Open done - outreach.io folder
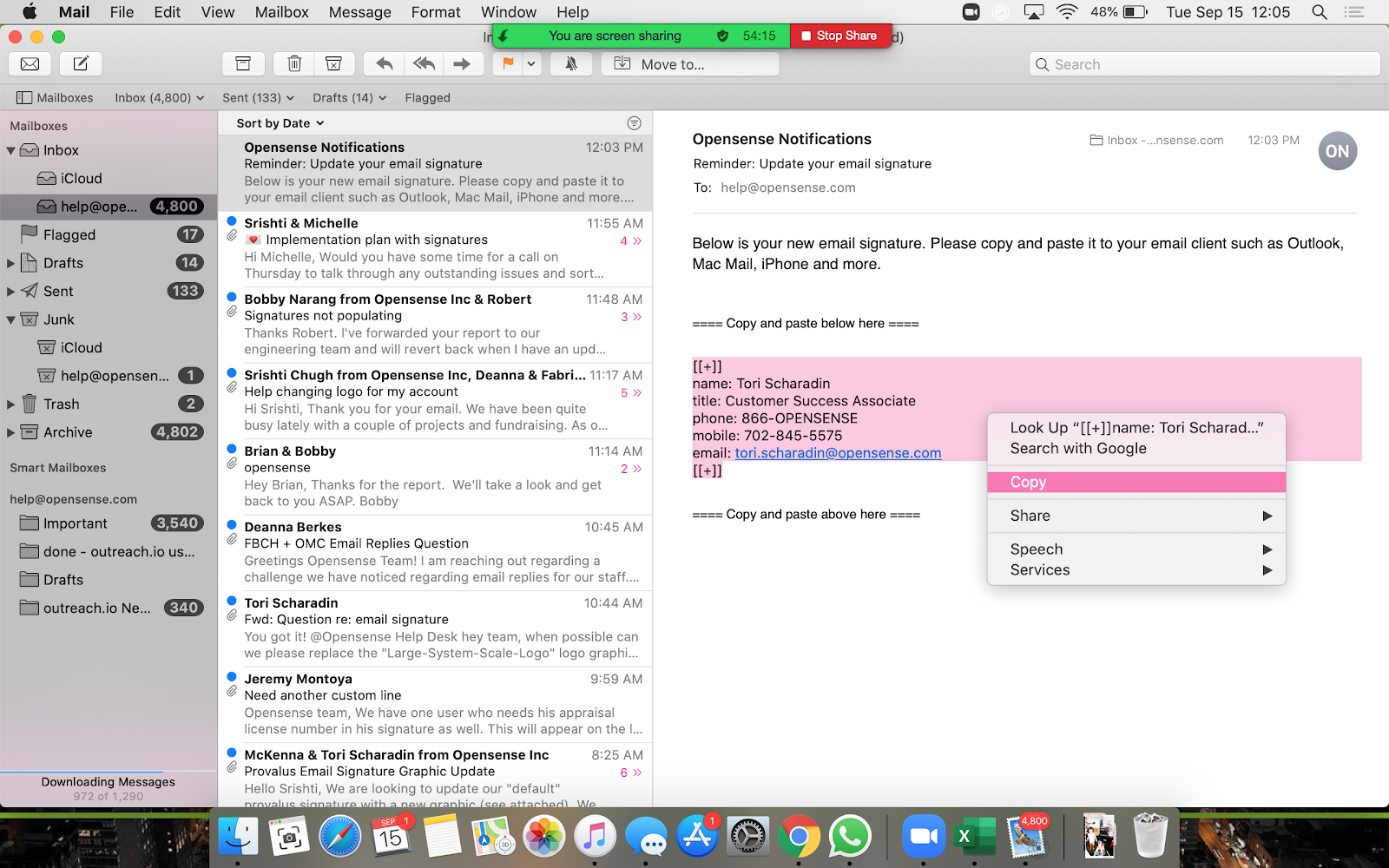This screenshot has height=868, width=1389. (109, 552)
